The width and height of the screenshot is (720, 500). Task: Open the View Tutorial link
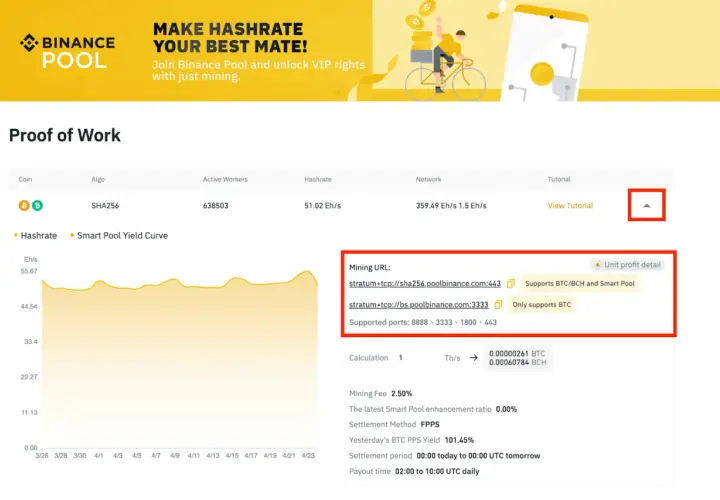pyautogui.click(x=570, y=206)
